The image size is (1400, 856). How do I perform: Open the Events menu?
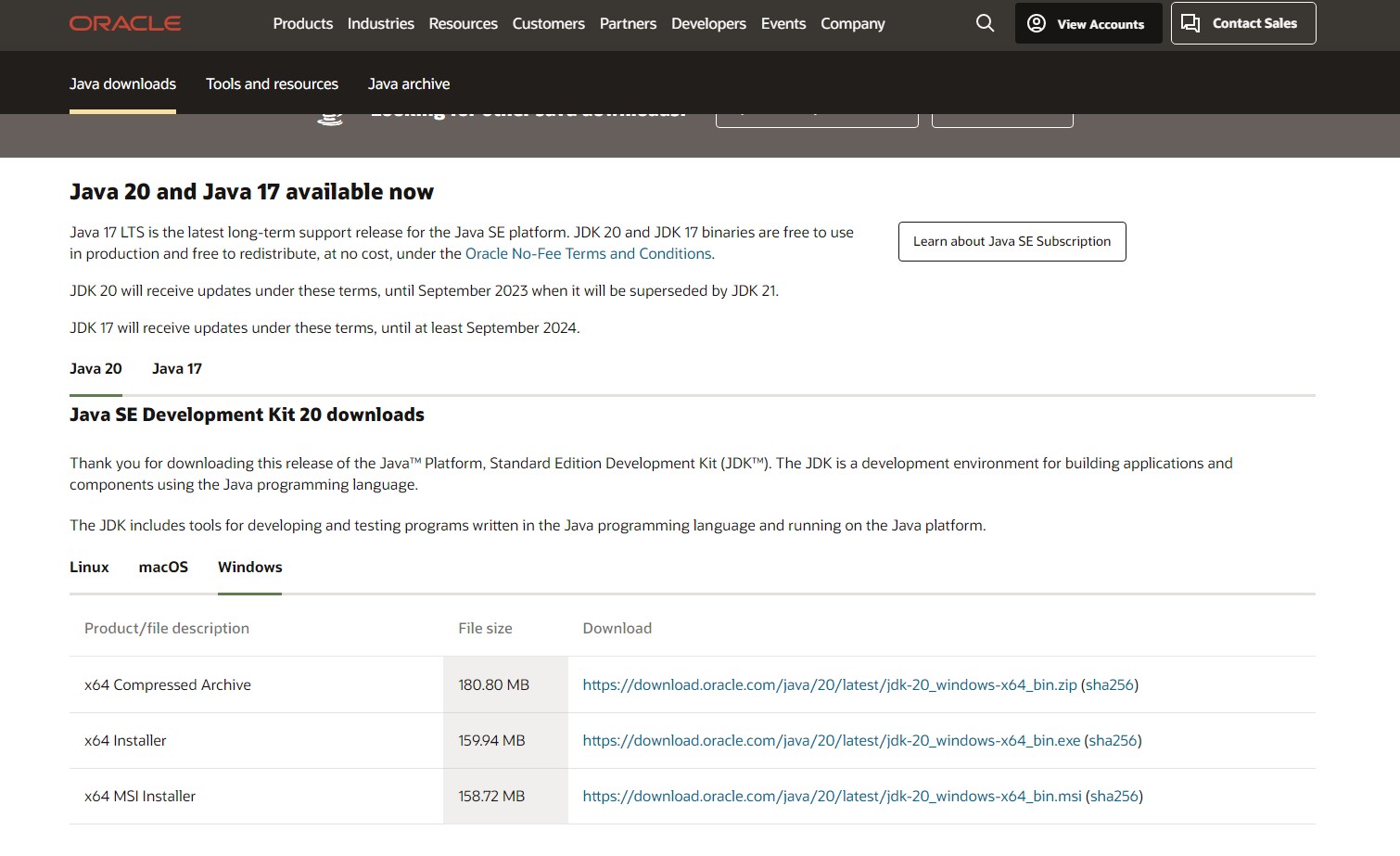(783, 23)
